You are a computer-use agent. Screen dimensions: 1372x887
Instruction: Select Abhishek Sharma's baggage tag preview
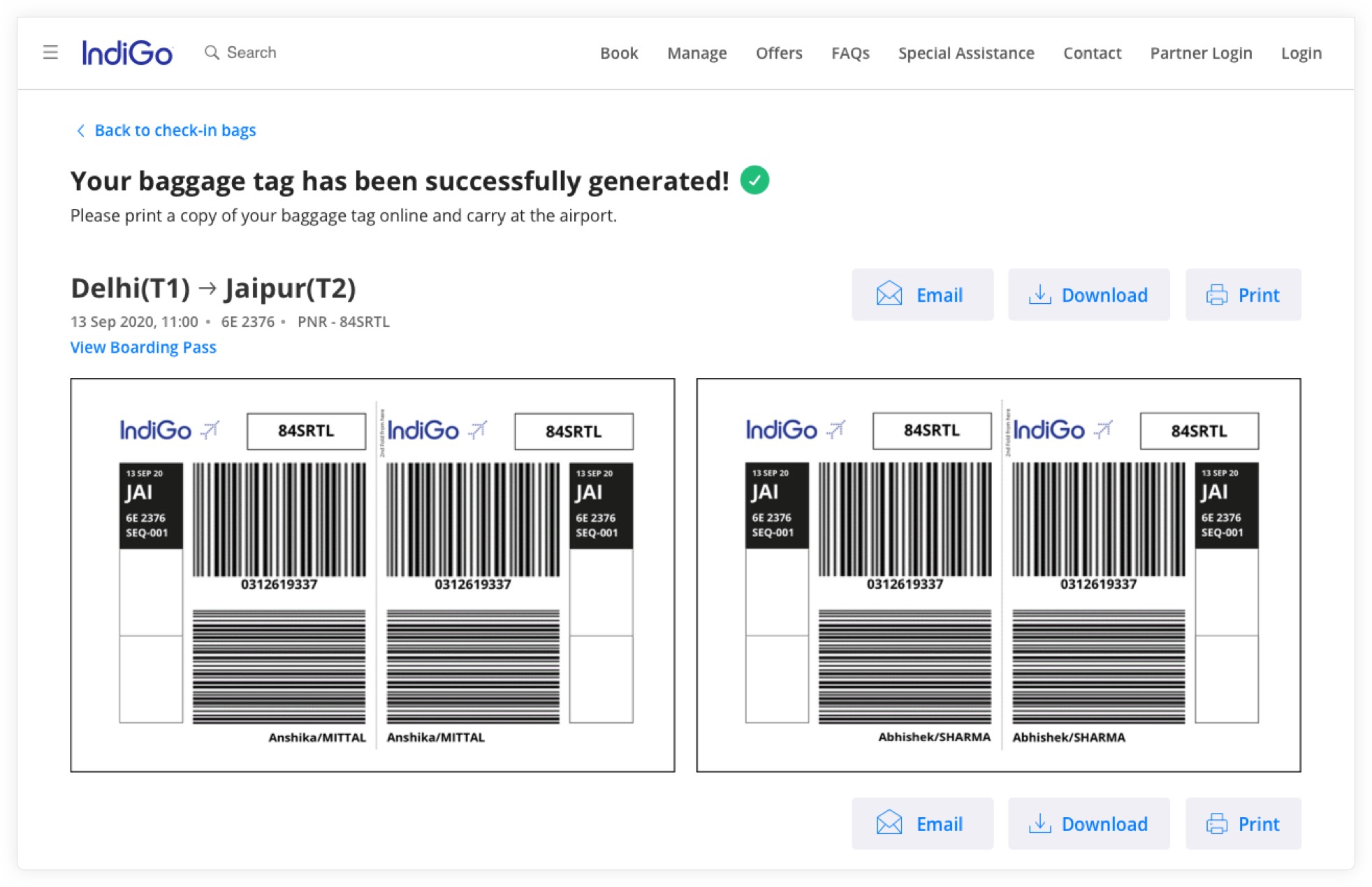point(998,575)
